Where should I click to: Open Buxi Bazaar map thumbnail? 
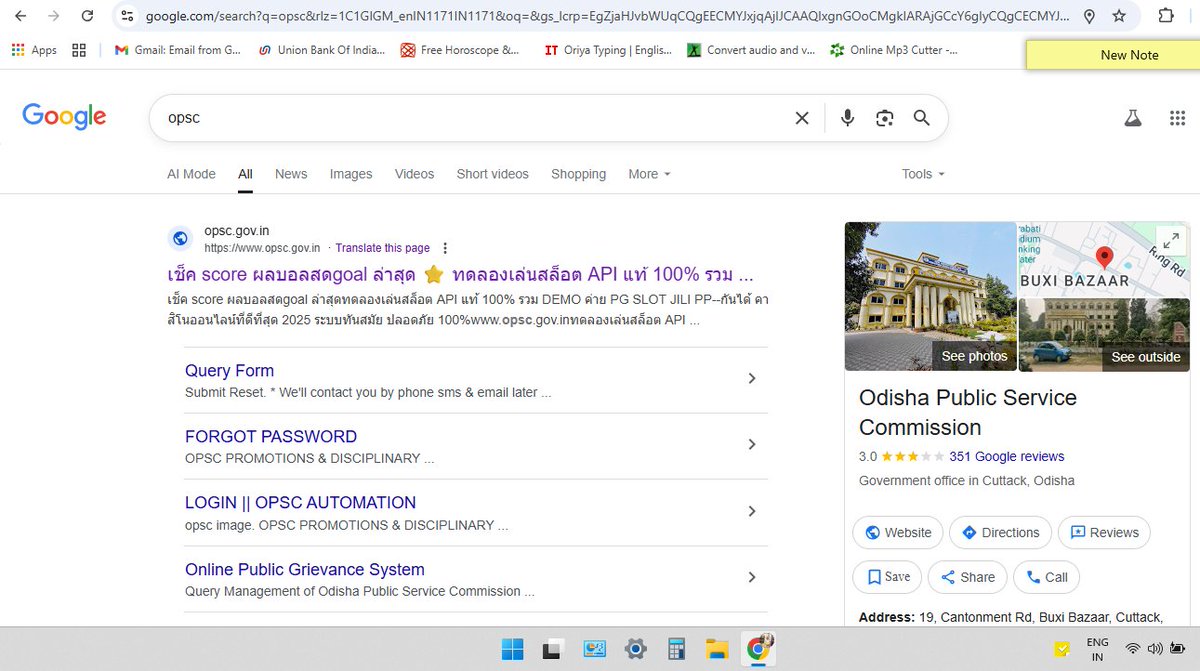click(x=1104, y=258)
